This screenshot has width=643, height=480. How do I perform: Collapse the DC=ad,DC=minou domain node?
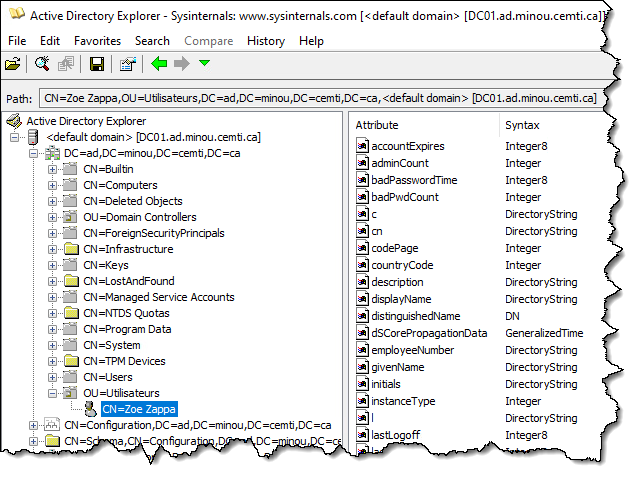[34, 154]
